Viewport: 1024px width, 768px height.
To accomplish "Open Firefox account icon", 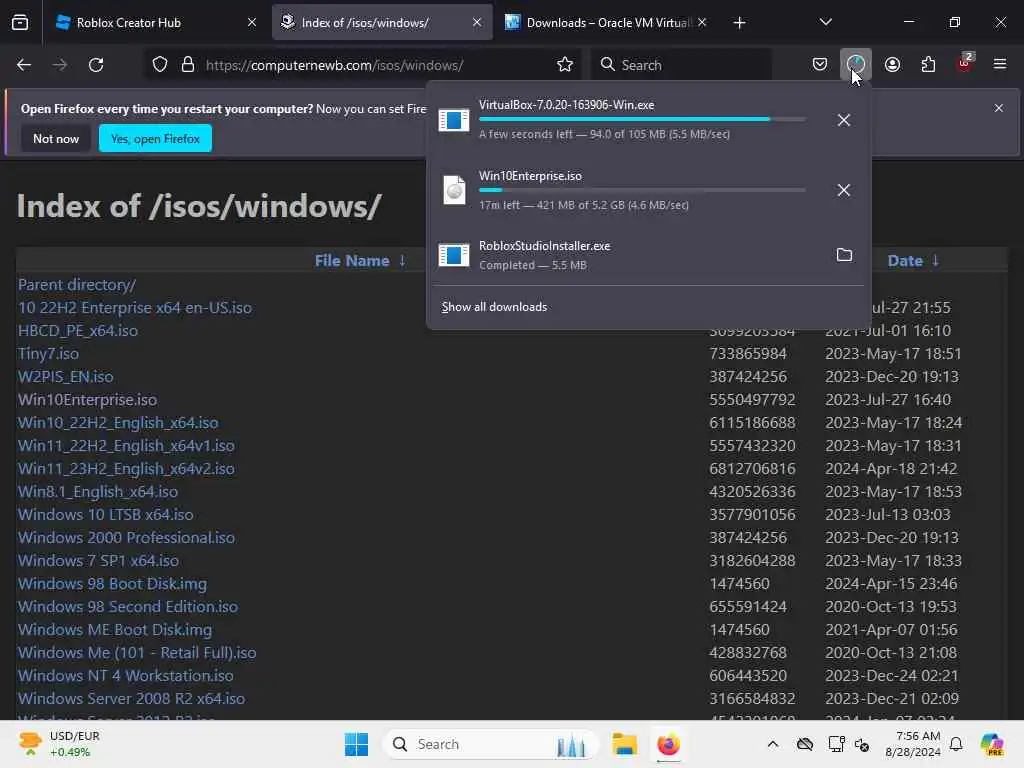I will (892, 65).
